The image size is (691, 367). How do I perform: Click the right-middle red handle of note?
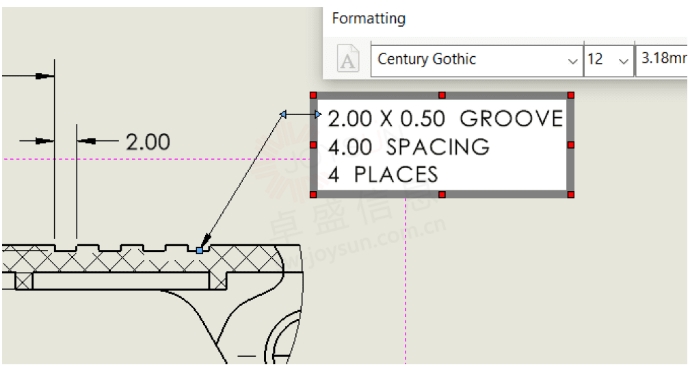point(571,145)
